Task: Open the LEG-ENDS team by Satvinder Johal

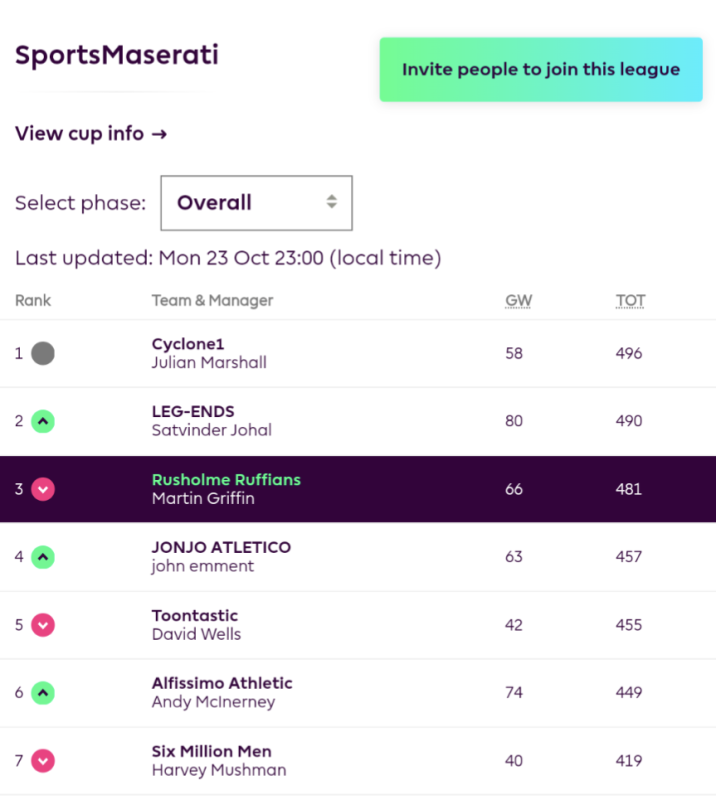Action: pyautogui.click(x=193, y=411)
